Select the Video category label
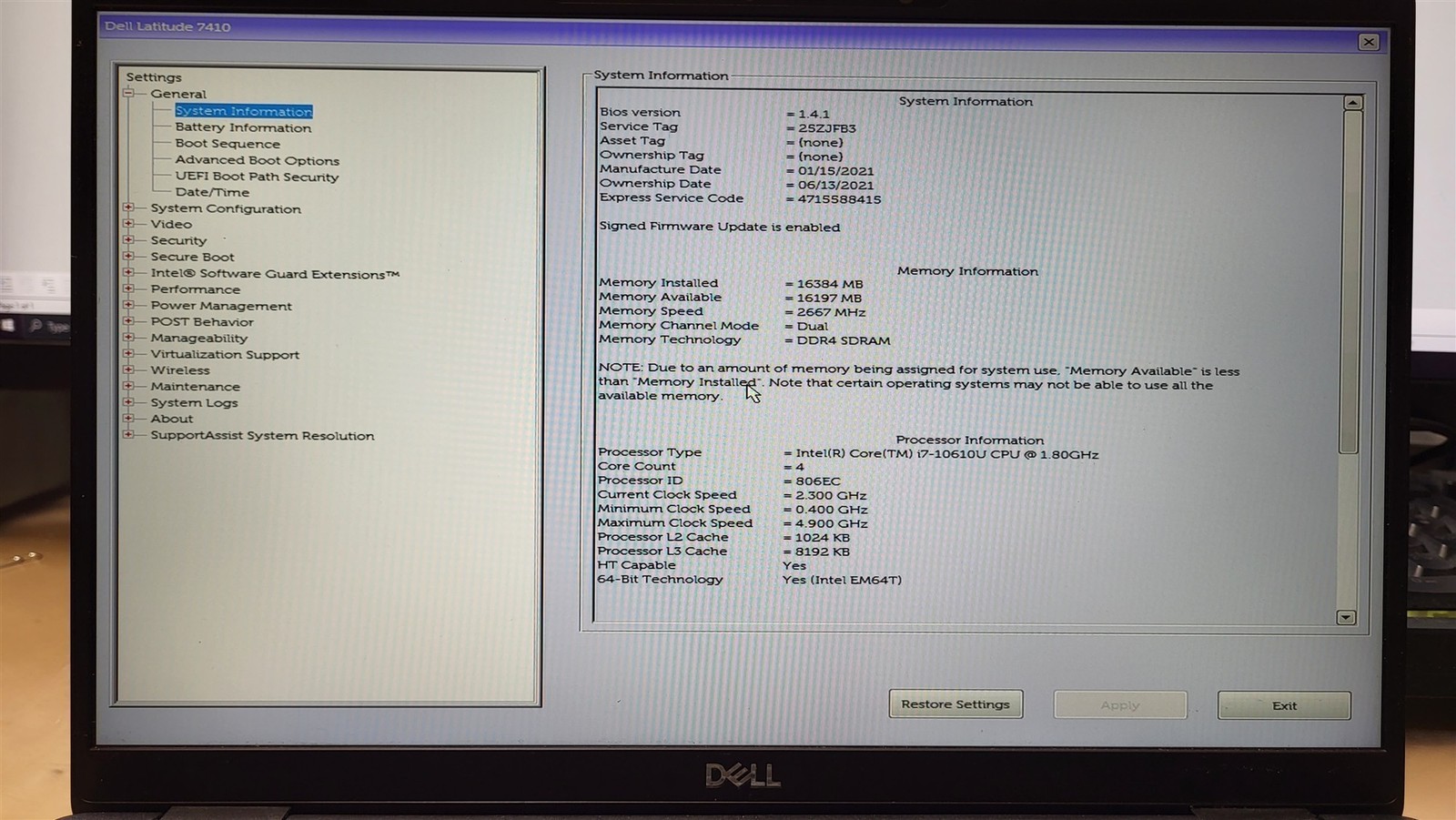Viewport: 1456px width, 820px height. pyautogui.click(x=171, y=224)
